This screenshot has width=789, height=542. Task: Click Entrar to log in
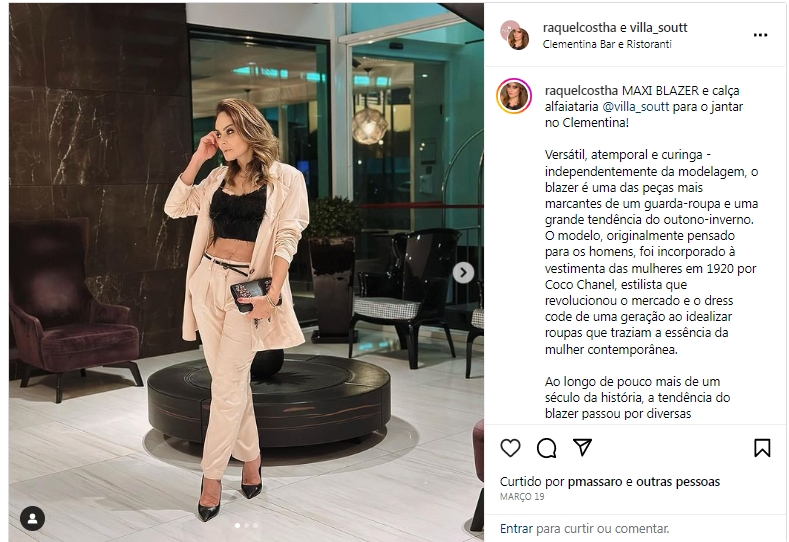tap(516, 528)
